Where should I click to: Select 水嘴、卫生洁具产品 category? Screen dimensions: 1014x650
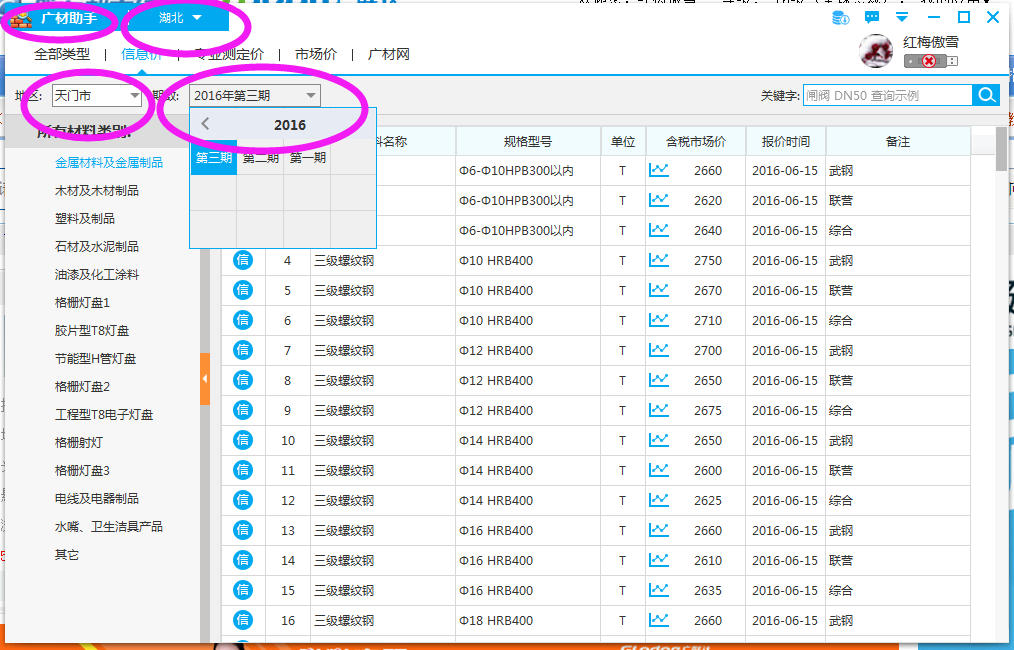tap(109, 526)
